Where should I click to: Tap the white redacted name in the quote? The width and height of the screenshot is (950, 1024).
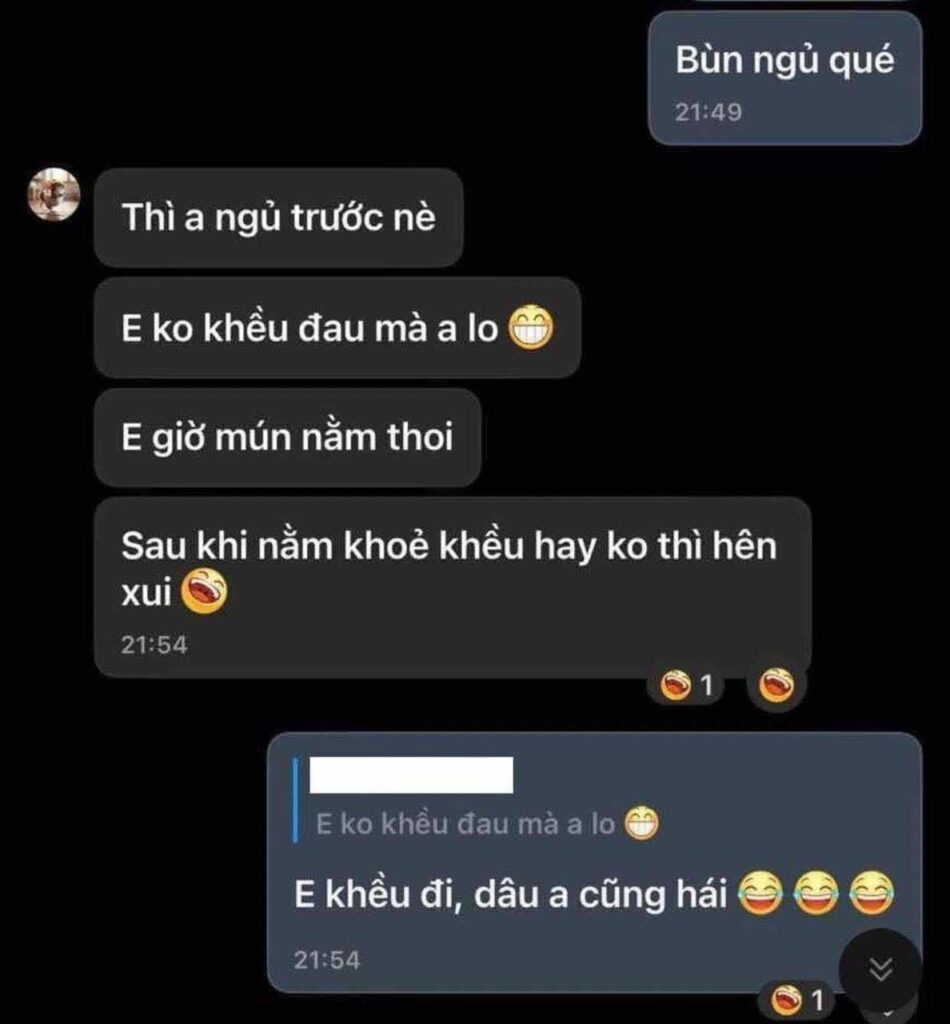coord(411,775)
